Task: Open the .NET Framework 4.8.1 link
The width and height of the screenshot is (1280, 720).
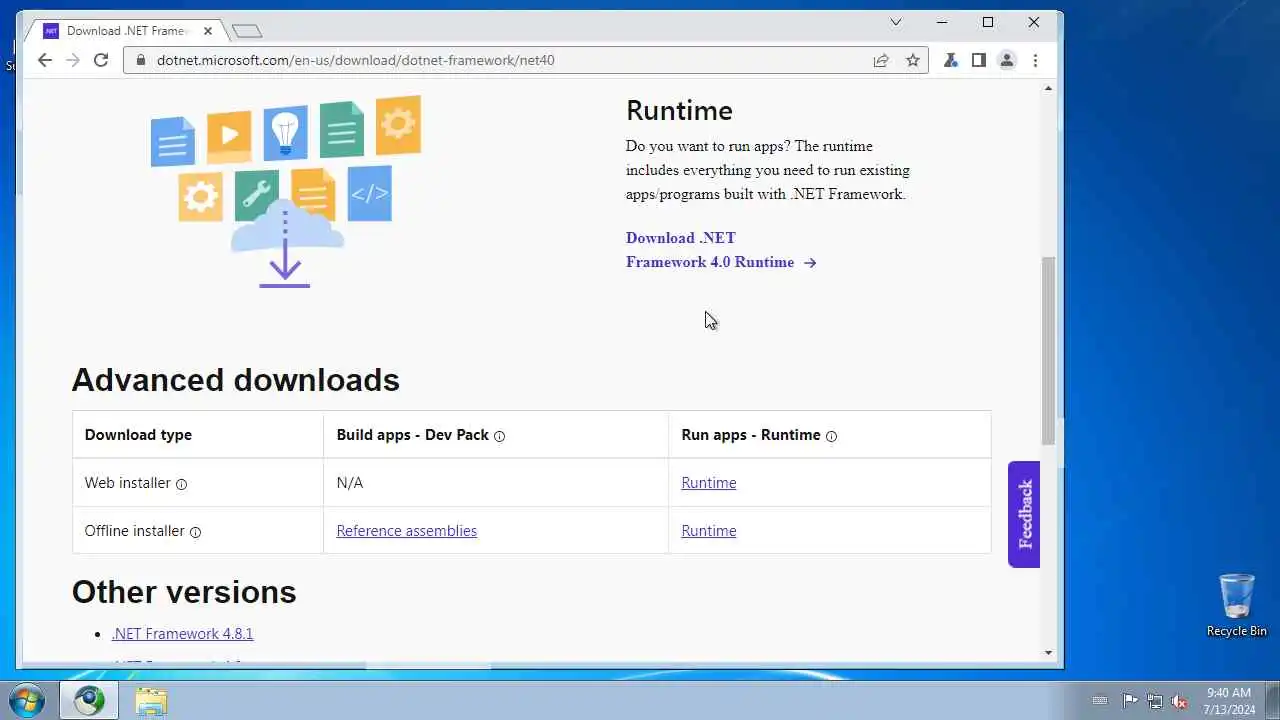Action: tap(182, 634)
